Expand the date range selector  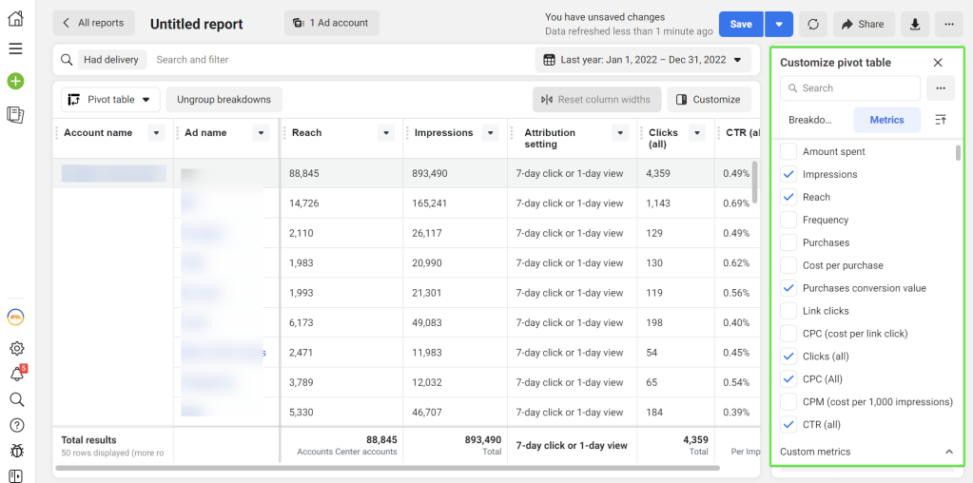click(x=644, y=60)
